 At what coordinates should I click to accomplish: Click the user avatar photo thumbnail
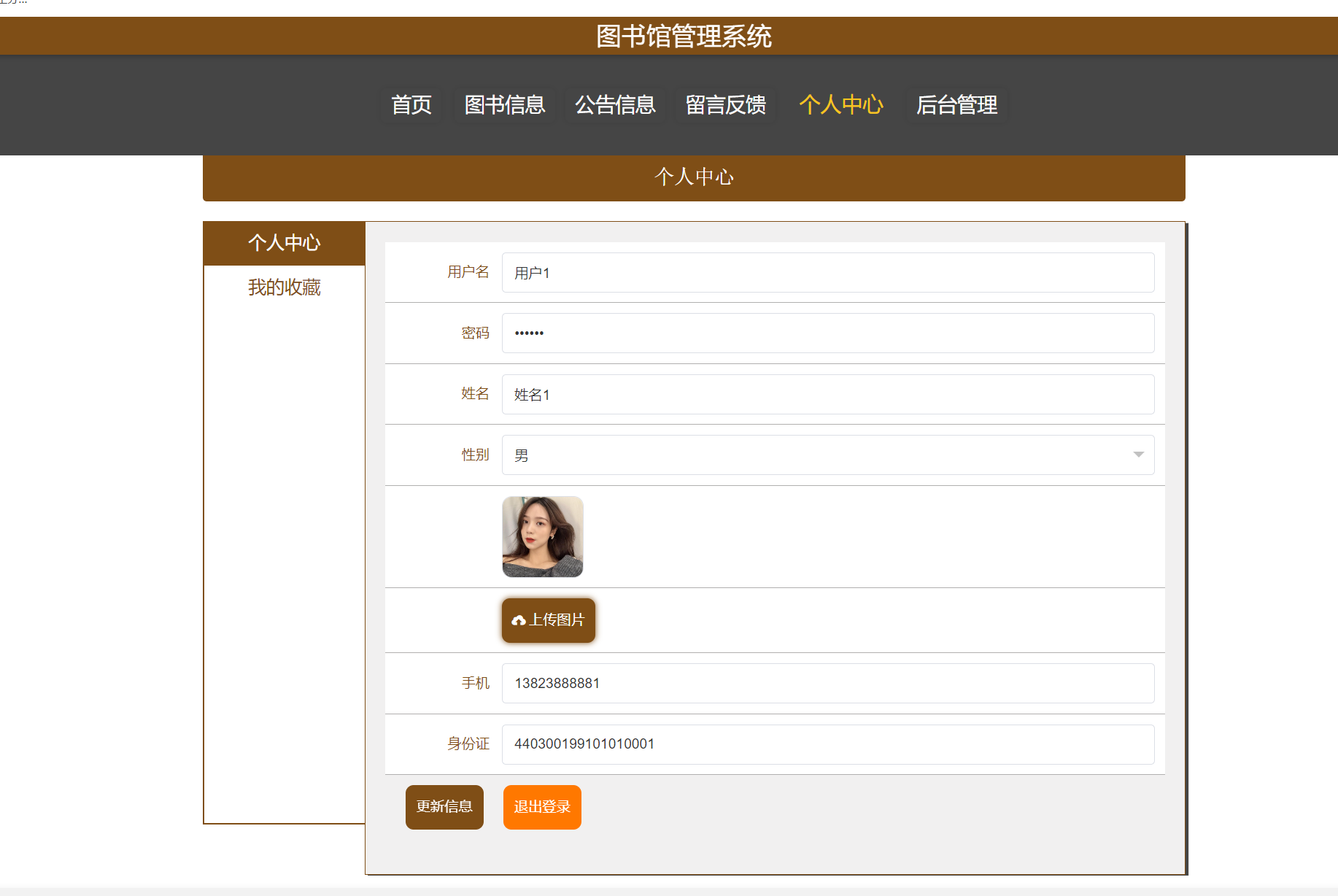click(543, 537)
